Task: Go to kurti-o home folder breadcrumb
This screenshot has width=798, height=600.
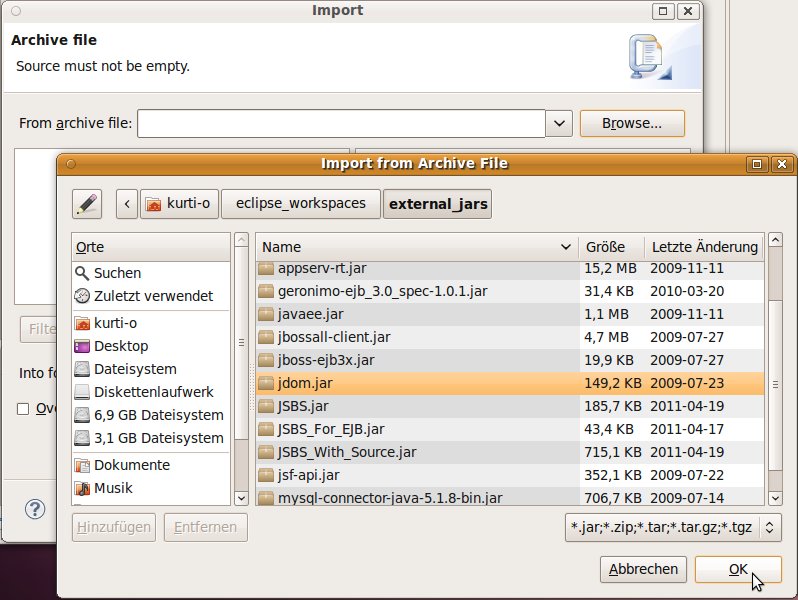Action: [x=179, y=204]
